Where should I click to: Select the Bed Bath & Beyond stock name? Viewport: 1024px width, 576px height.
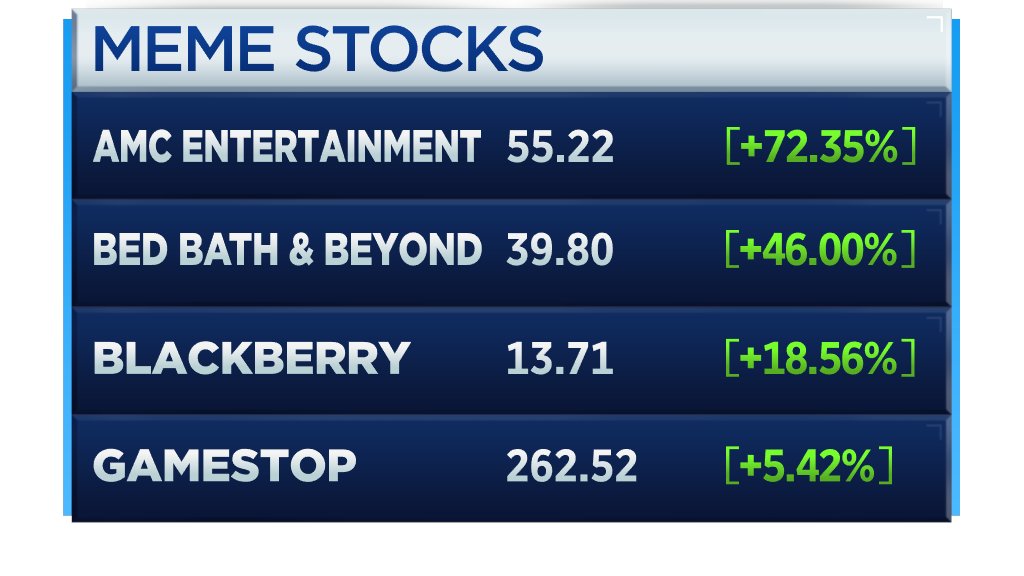pos(286,251)
